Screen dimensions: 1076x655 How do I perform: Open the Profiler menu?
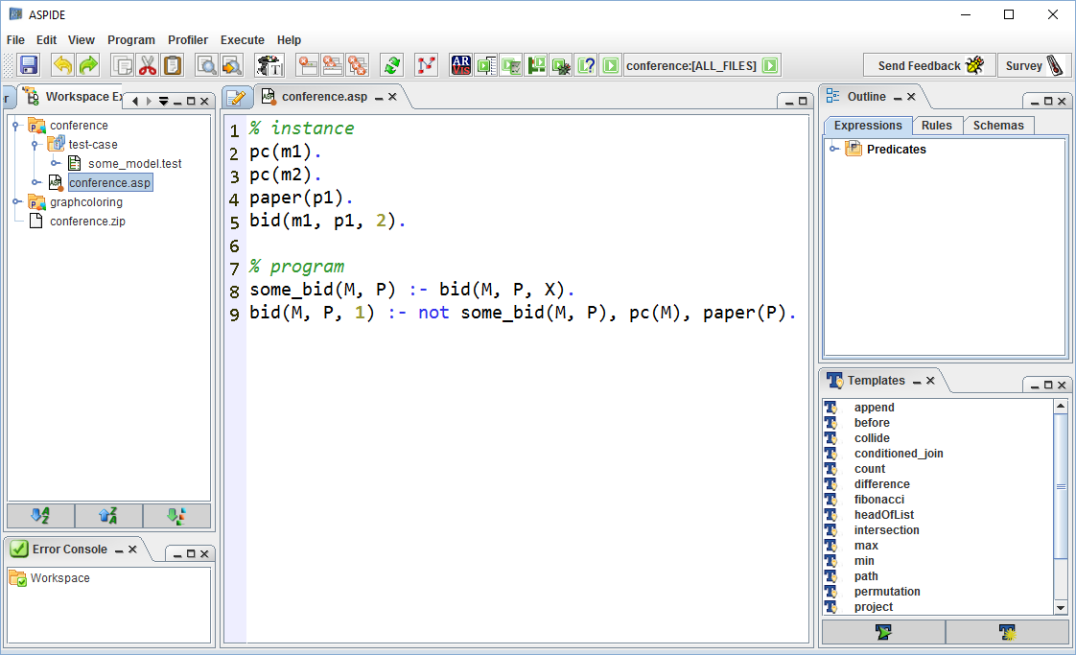coord(188,40)
